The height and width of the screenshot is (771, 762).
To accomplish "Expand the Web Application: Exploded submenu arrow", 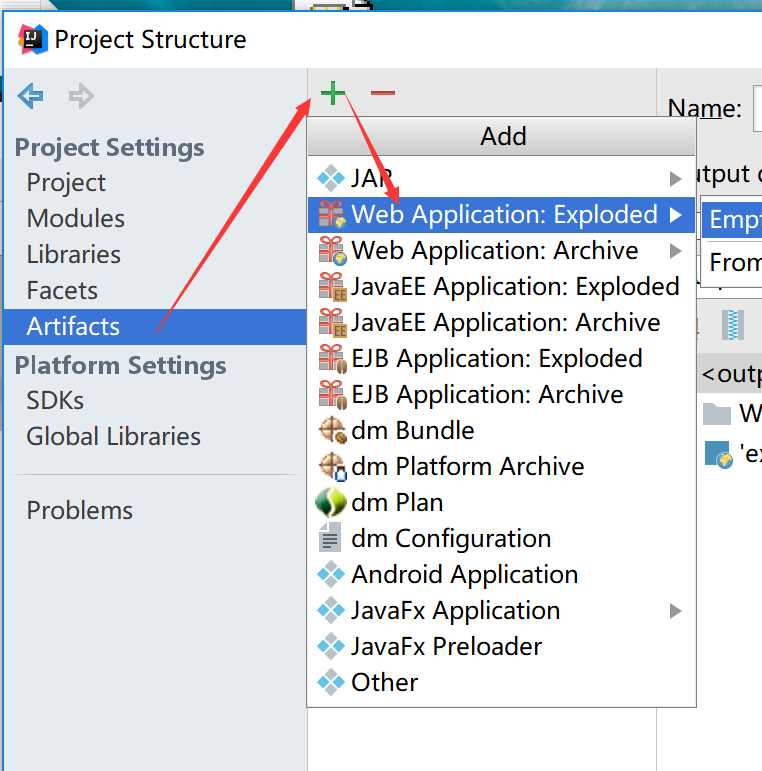I will 676,214.
